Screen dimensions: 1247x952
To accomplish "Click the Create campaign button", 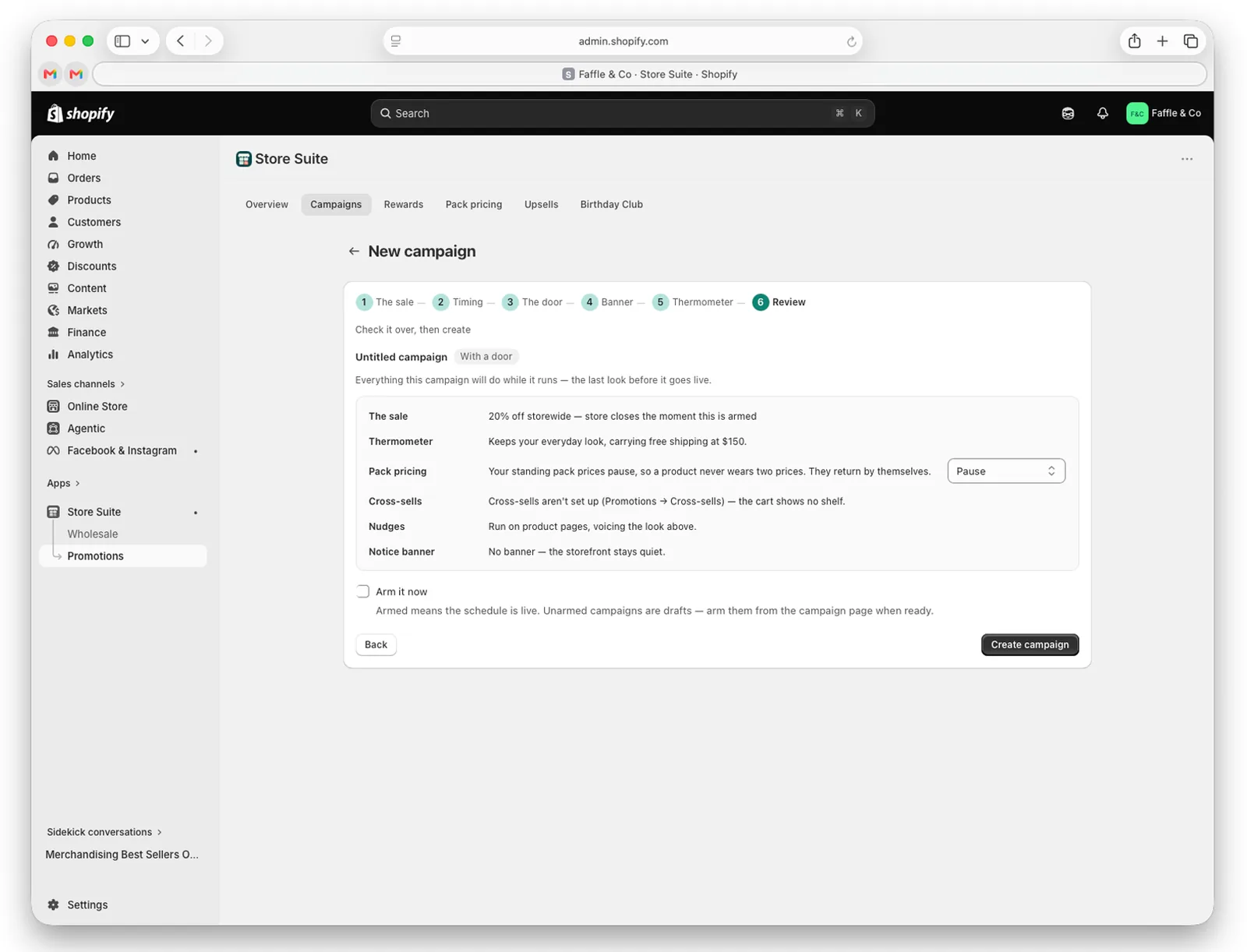I will click(1030, 644).
